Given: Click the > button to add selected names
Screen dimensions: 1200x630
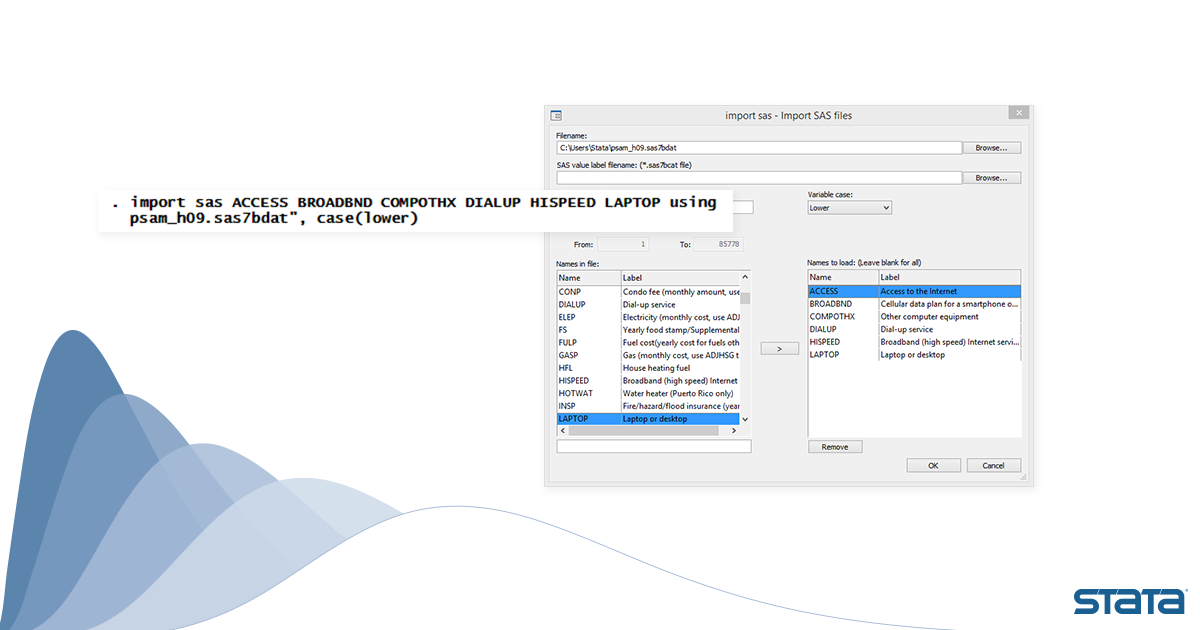Looking at the screenshot, I should pyautogui.click(x=779, y=348).
